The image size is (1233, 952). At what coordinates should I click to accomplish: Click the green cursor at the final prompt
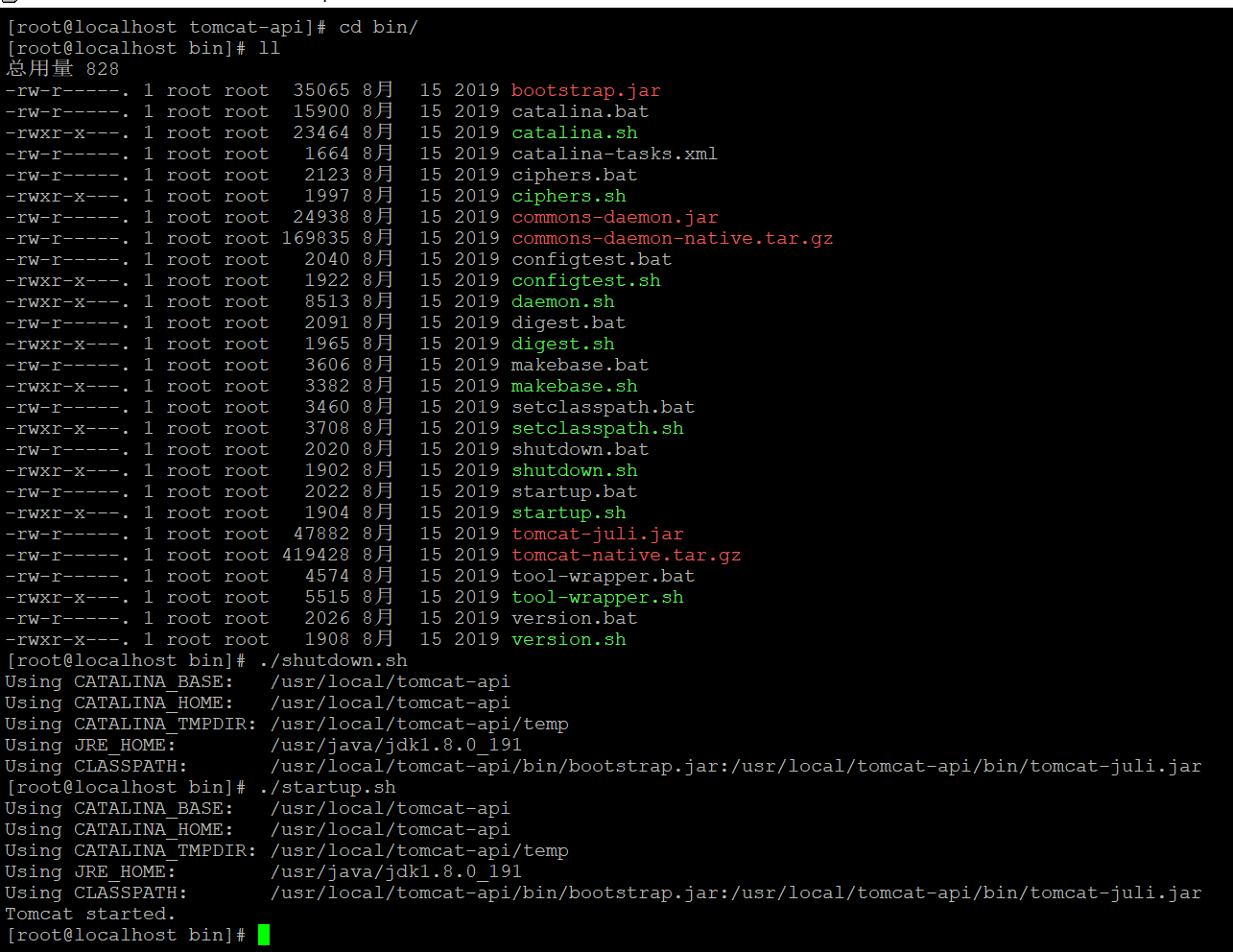click(x=264, y=935)
